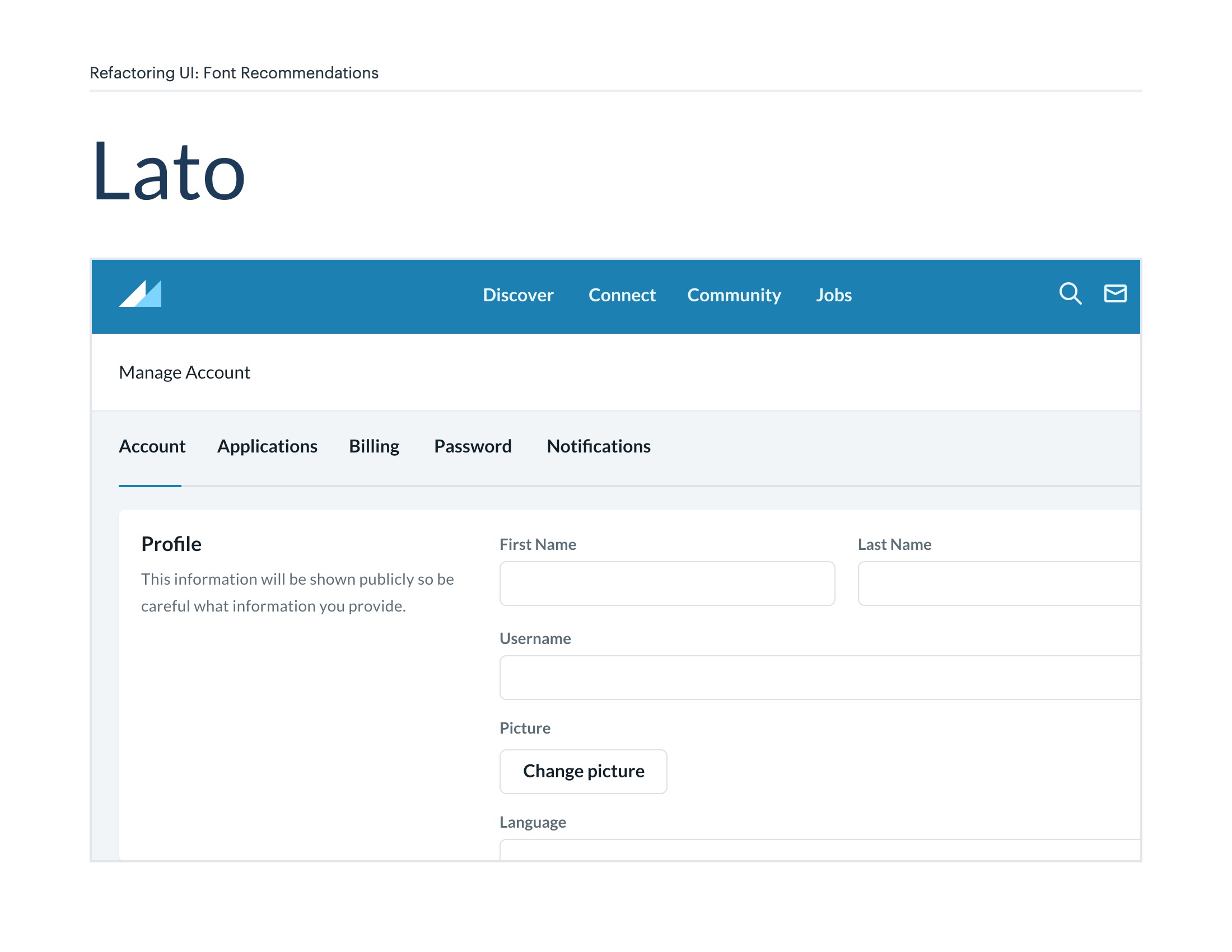Open the Discover nav link
1232x952 pixels.
click(x=518, y=295)
